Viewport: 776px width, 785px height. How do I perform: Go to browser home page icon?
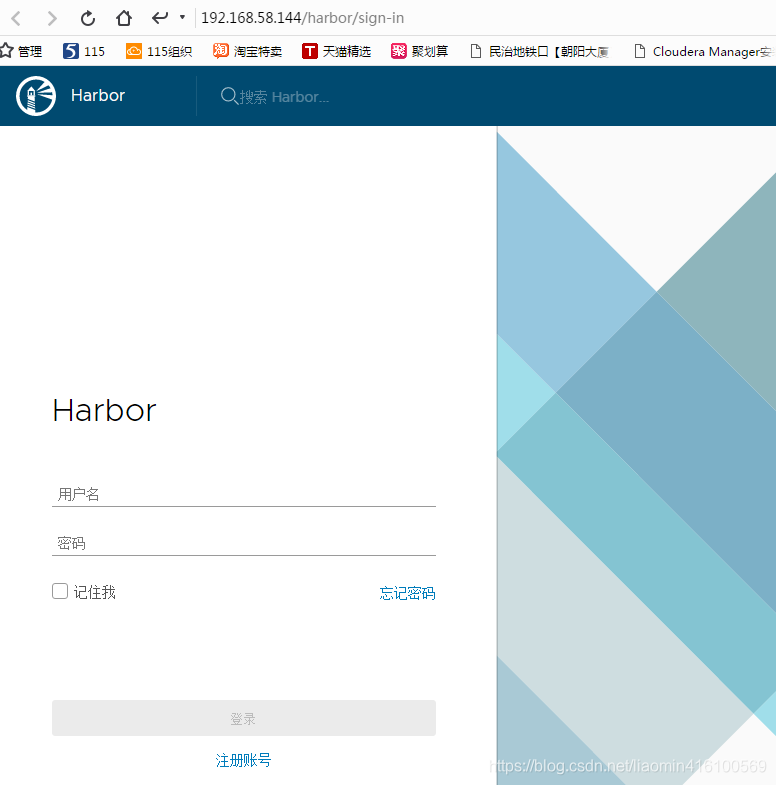coord(124,19)
